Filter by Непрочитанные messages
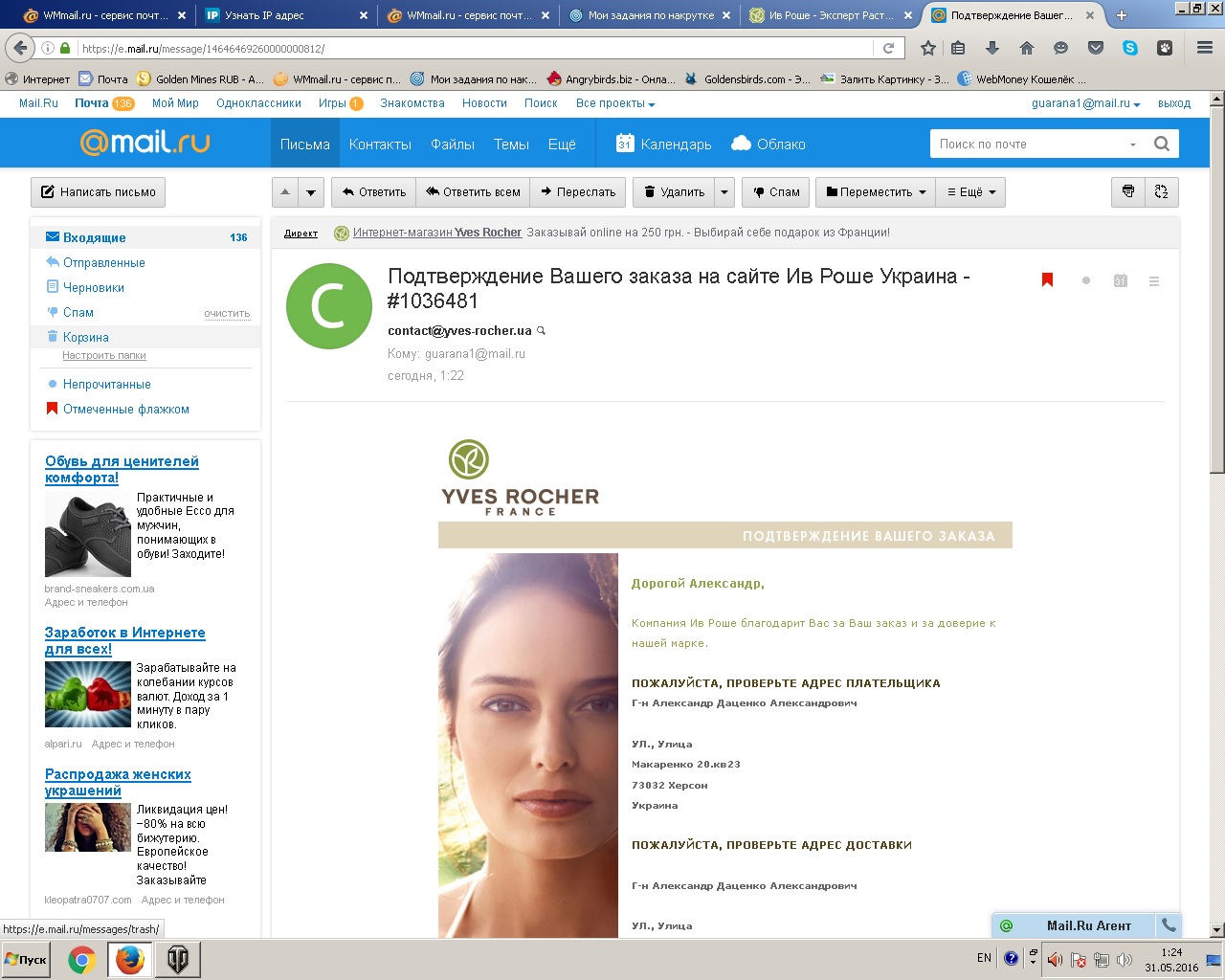Image resolution: width=1225 pixels, height=980 pixels. 107,384
